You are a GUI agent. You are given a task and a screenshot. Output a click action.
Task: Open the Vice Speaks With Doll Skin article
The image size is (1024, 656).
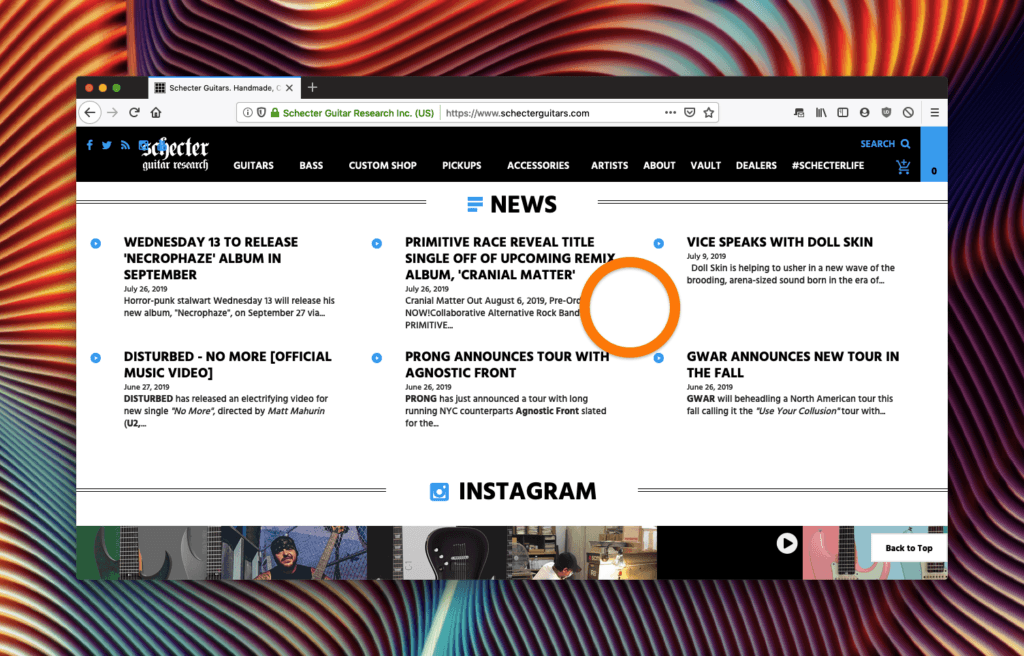tap(779, 242)
